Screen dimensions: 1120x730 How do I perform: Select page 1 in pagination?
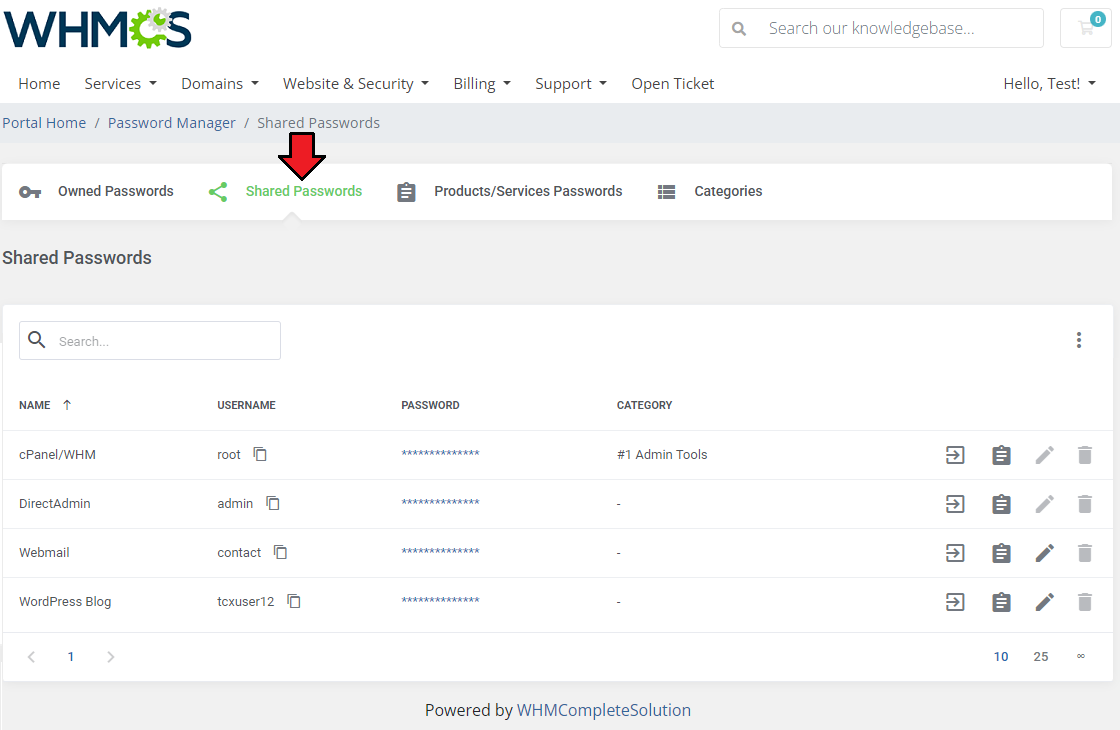[71, 656]
